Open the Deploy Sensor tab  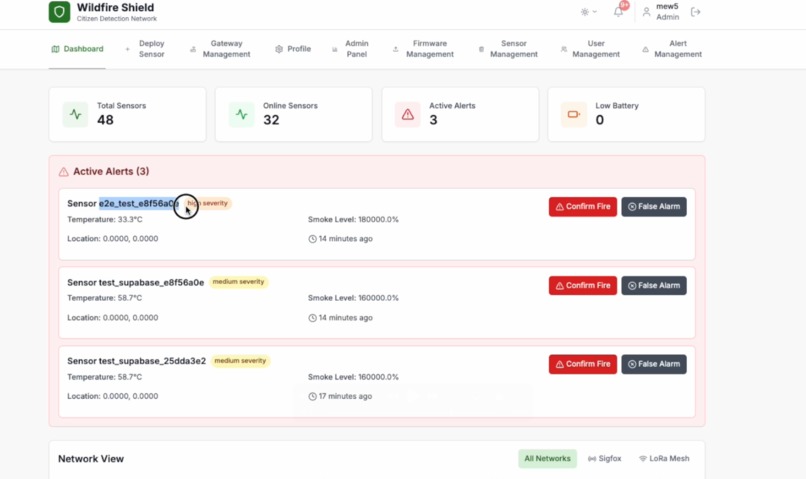(145, 49)
